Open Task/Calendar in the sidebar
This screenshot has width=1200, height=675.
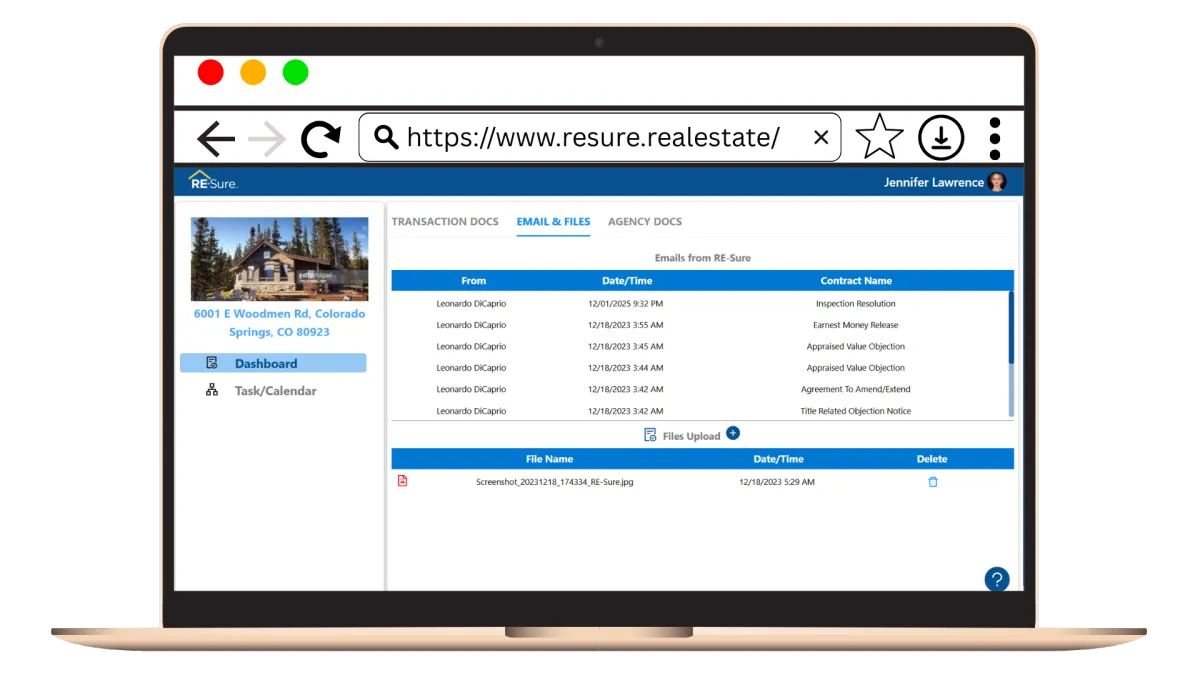273,391
